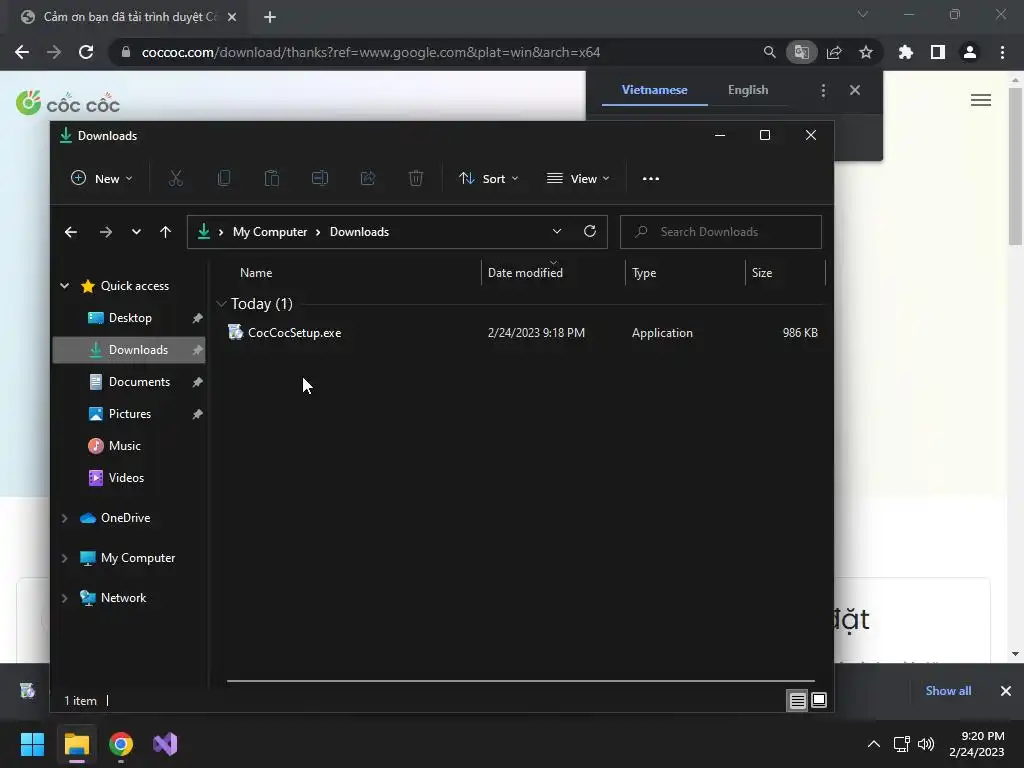The image size is (1024, 768).
Task: Open Chrome extensions puzzle icon
Action: (x=905, y=52)
